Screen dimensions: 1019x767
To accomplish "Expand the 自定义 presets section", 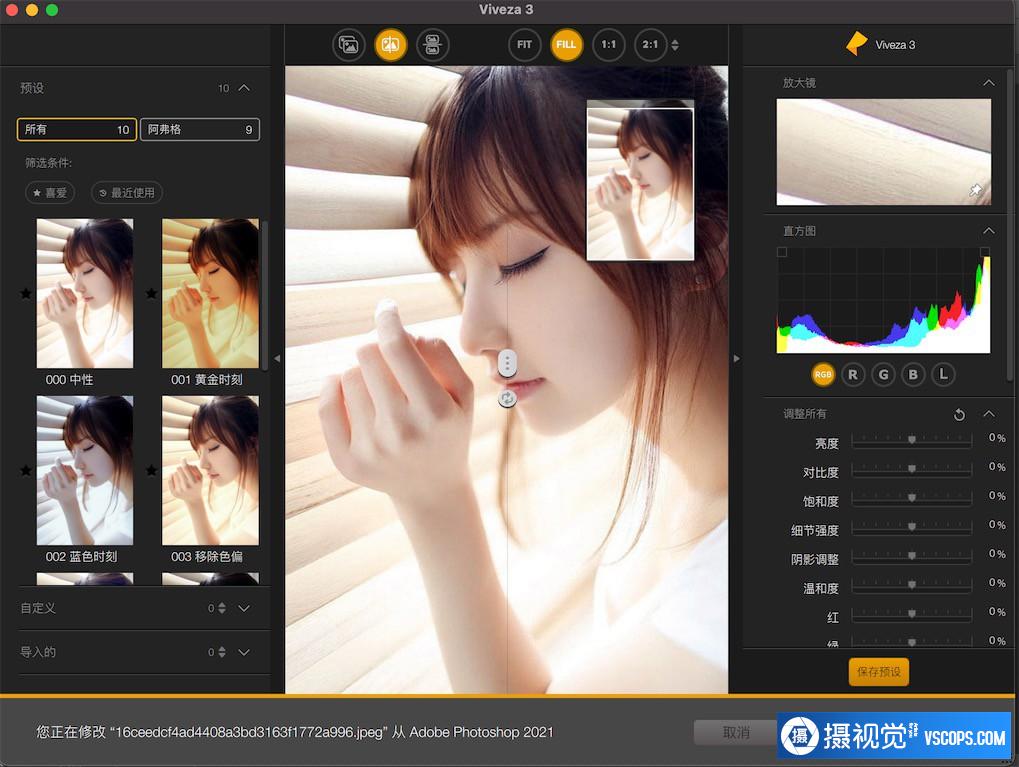I will 244,608.
